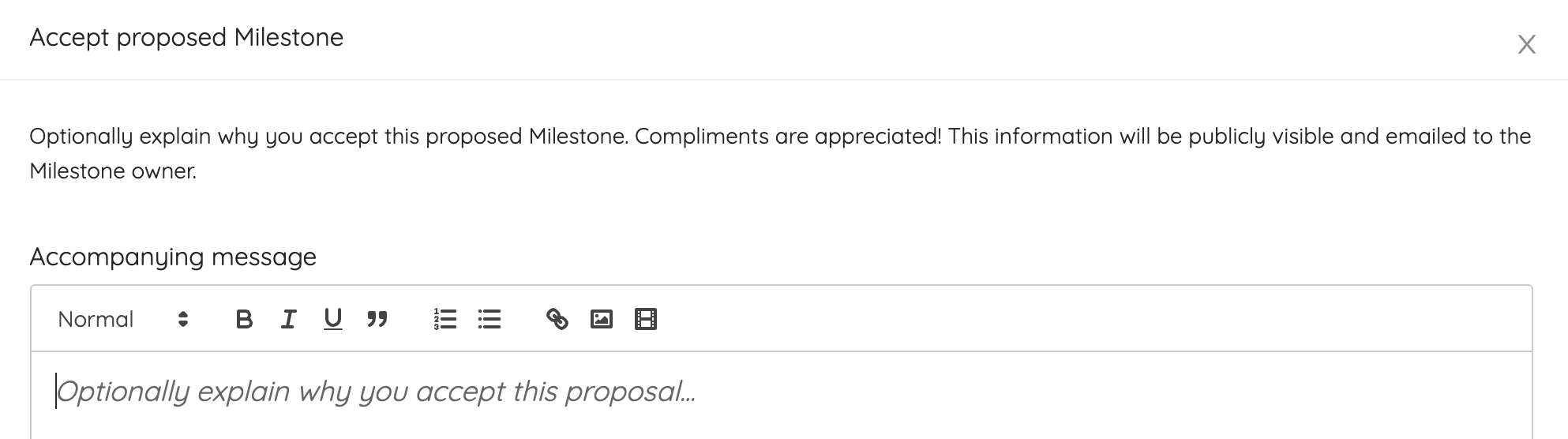
Task: Embed a video using the film icon
Action: [646, 319]
